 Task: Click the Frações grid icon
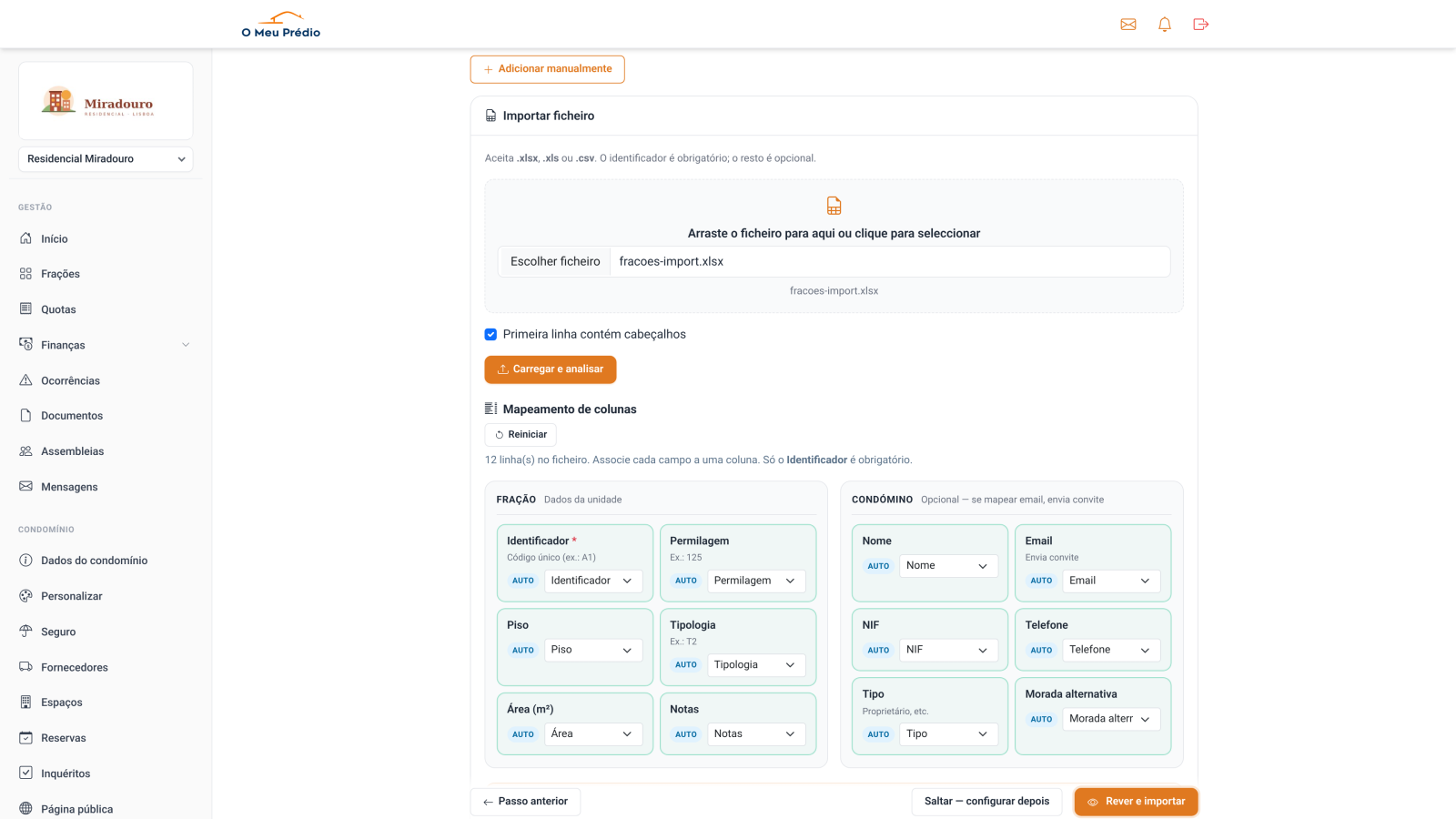(25, 274)
